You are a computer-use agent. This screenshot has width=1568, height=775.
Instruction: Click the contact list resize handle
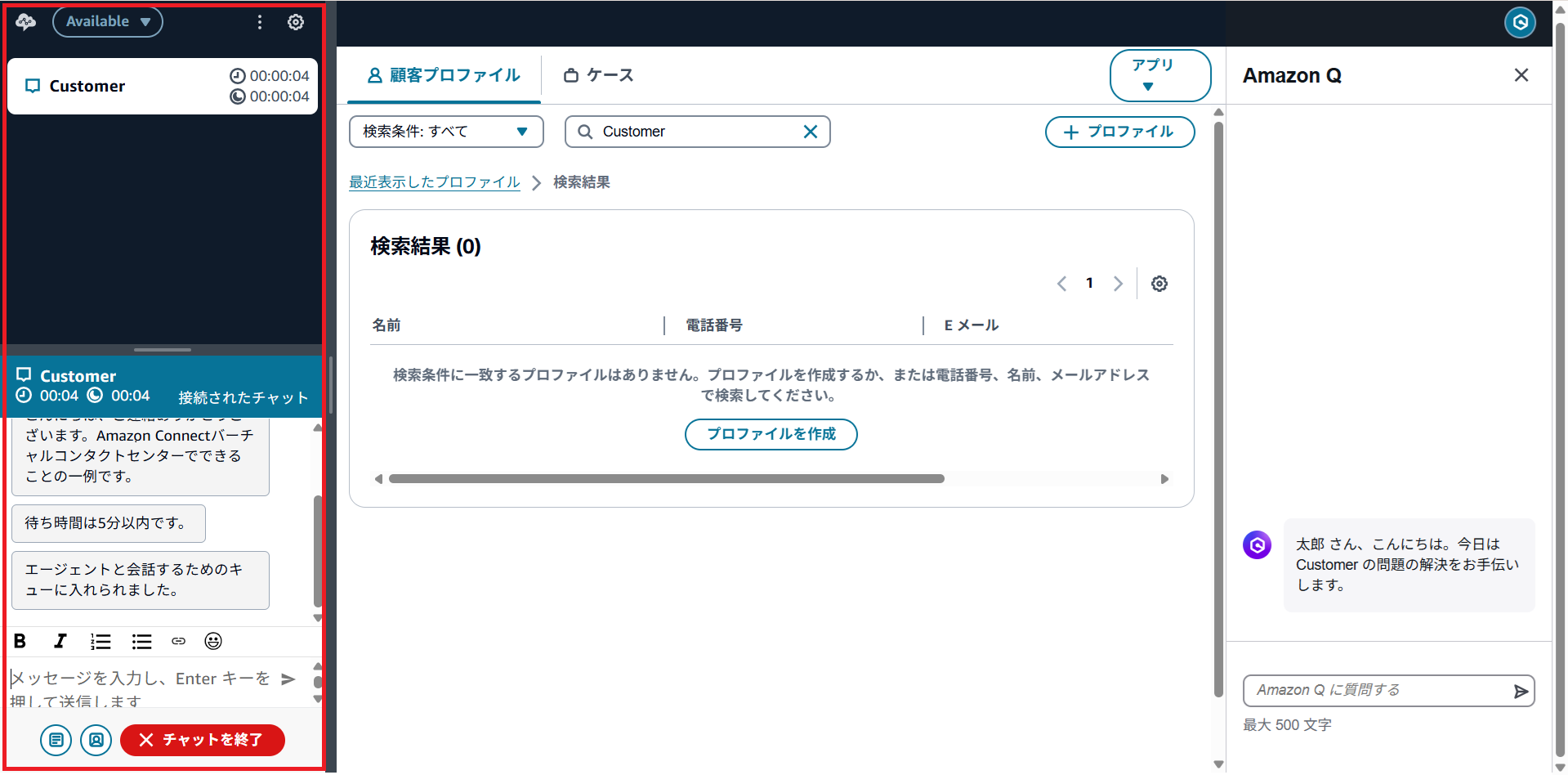click(163, 350)
